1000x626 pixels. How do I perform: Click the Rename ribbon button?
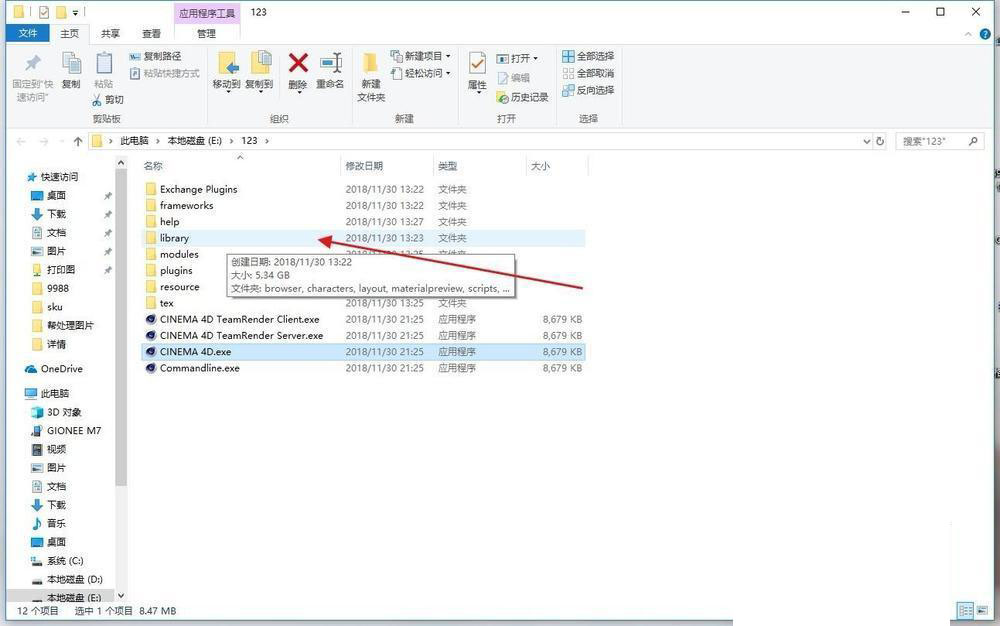coord(330,71)
